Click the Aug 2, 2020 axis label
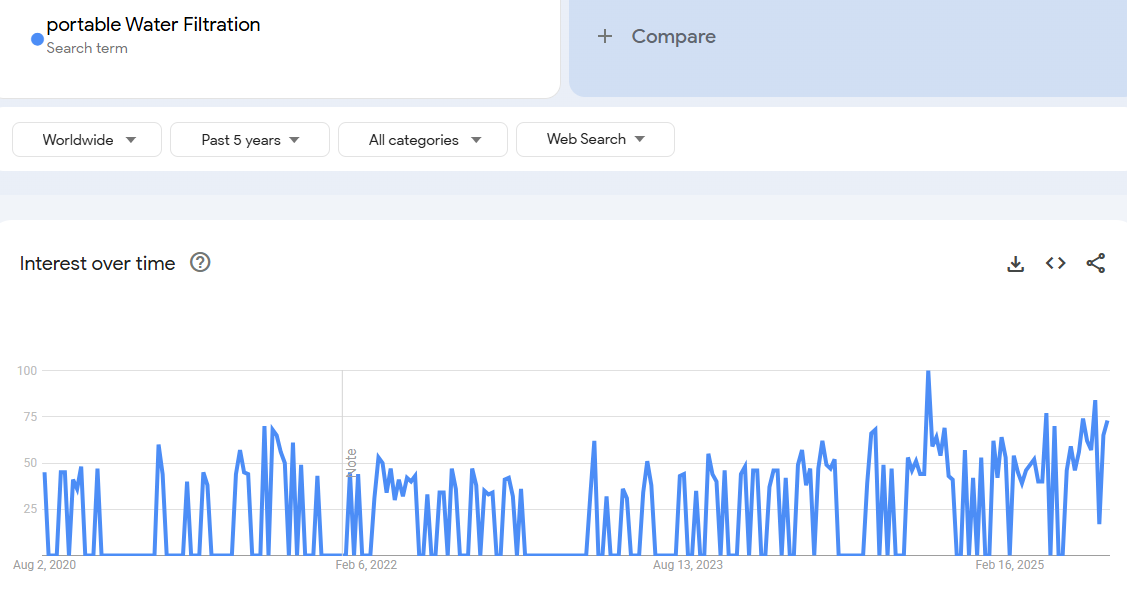This screenshot has height=594, width=1127. click(x=44, y=565)
